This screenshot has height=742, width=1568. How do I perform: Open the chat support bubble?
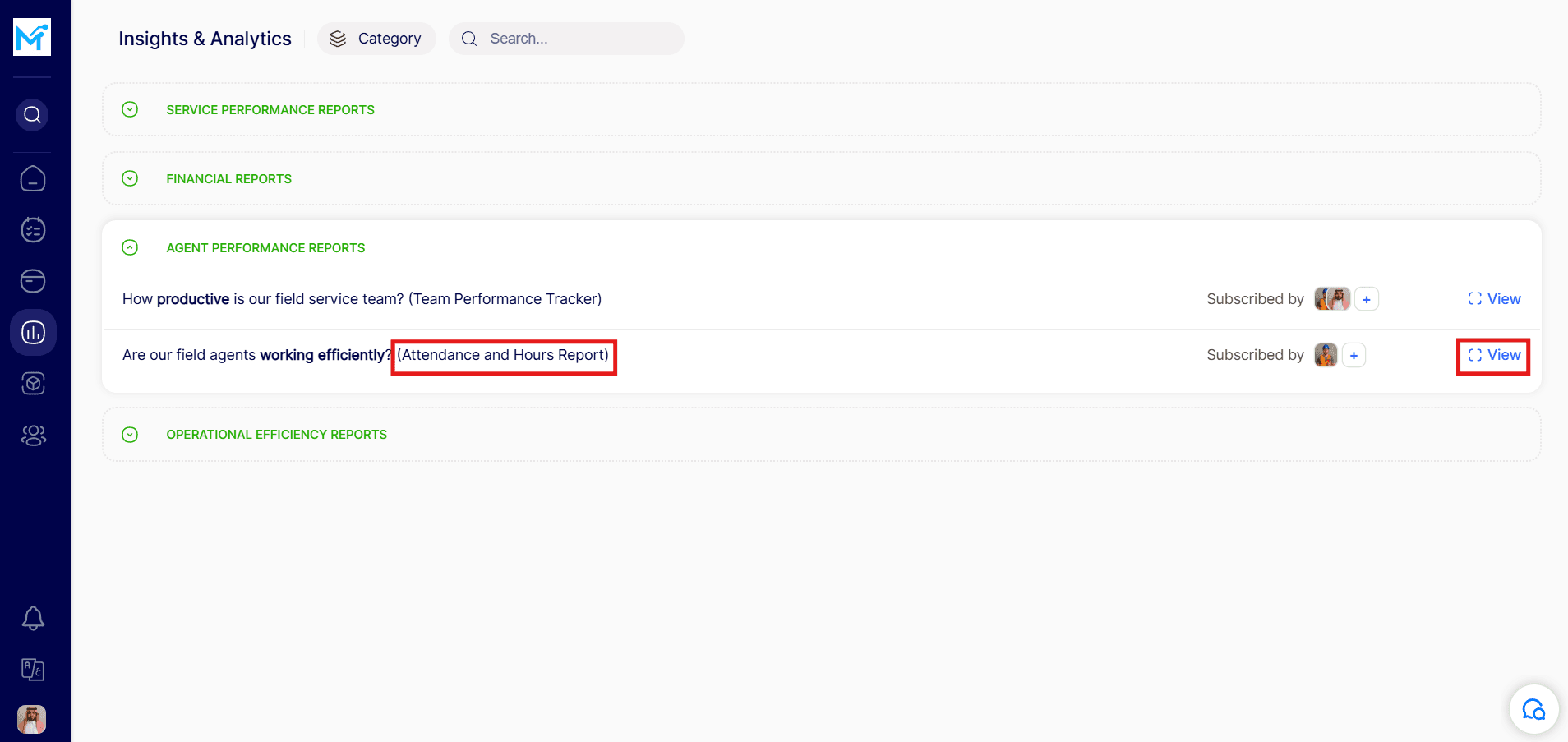[1533, 709]
